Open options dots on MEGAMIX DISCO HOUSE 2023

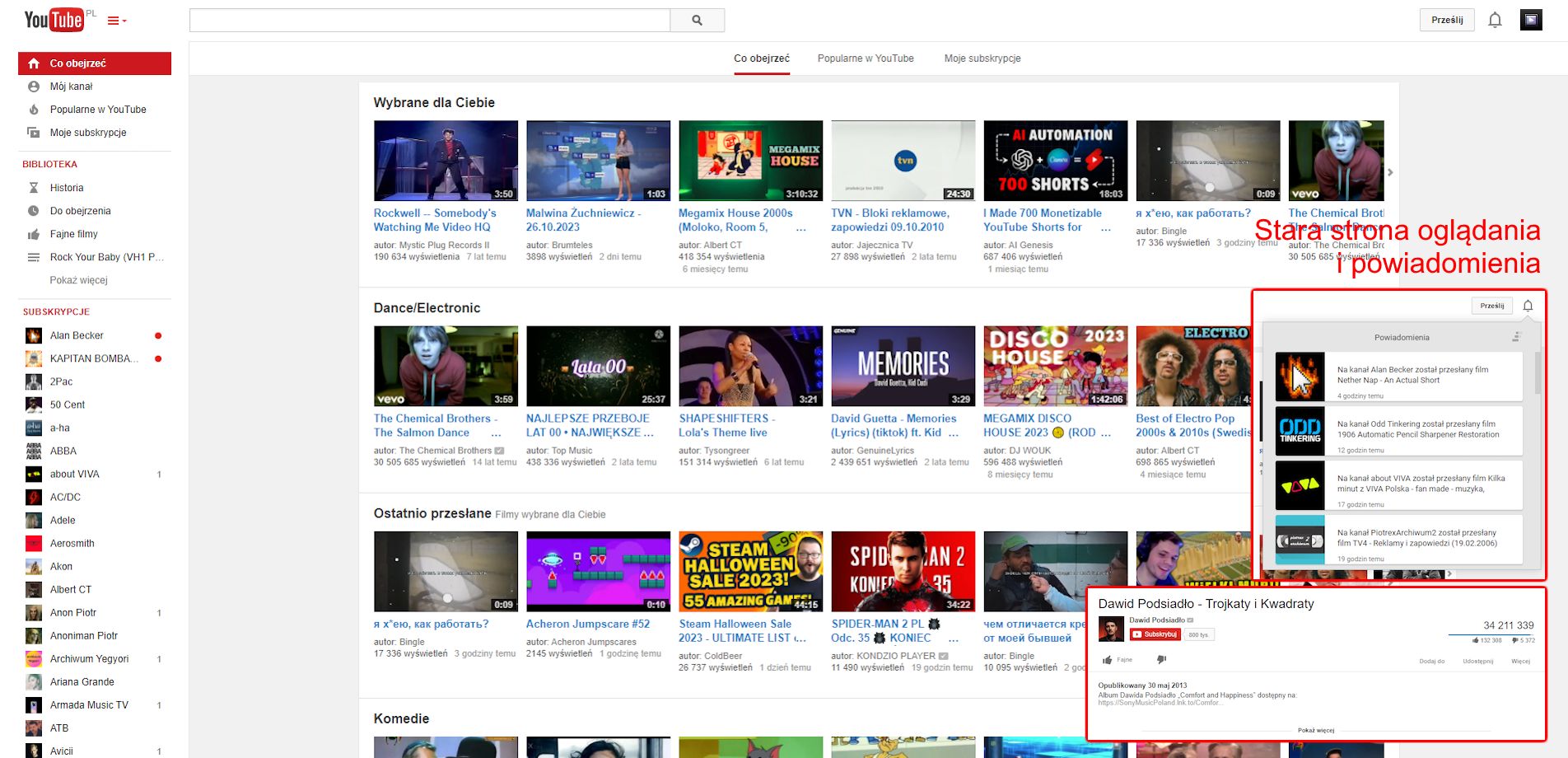1106,433
